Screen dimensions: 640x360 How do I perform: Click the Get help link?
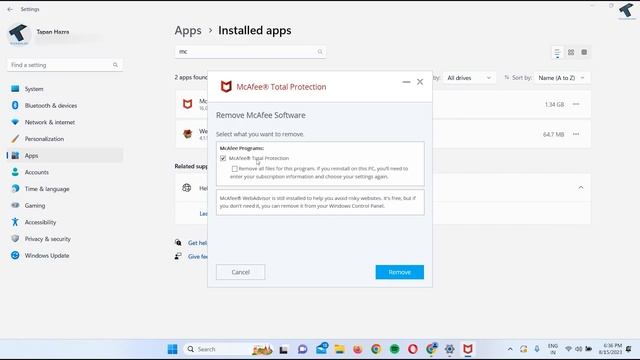coord(198,243)
